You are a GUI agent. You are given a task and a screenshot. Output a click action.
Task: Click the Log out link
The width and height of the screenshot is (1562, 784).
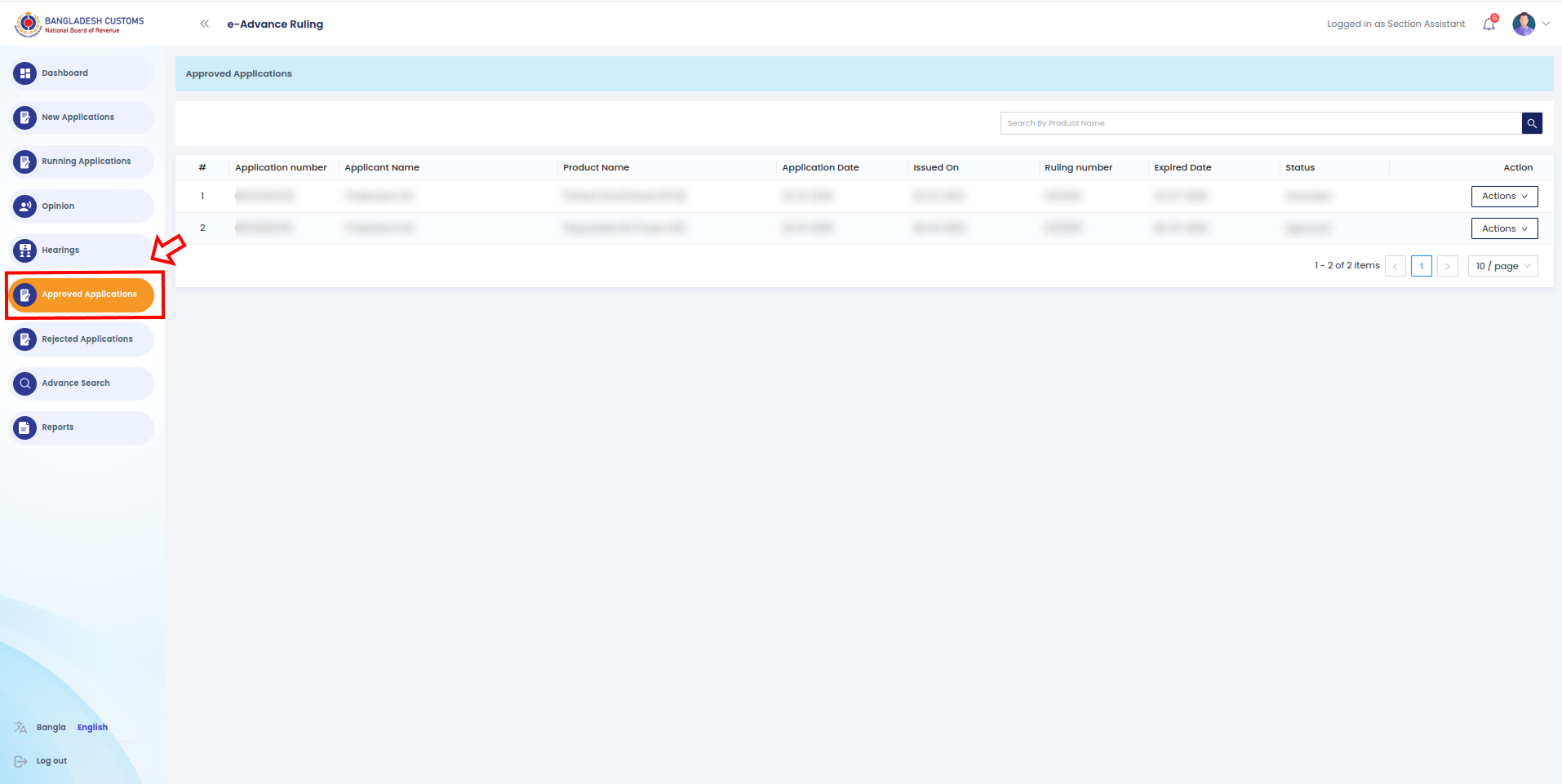point(51,761)
